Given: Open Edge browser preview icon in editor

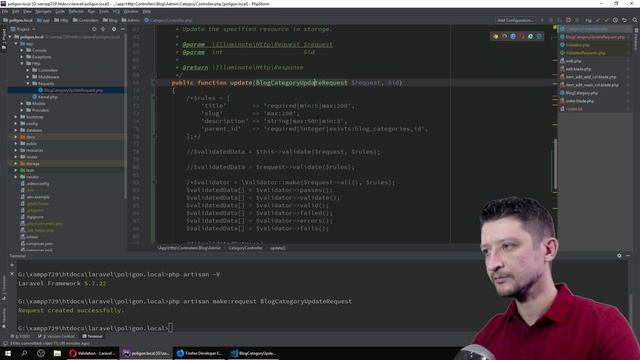Looking at the screenshot, I should pyautogui.click(x=539, y=36).
